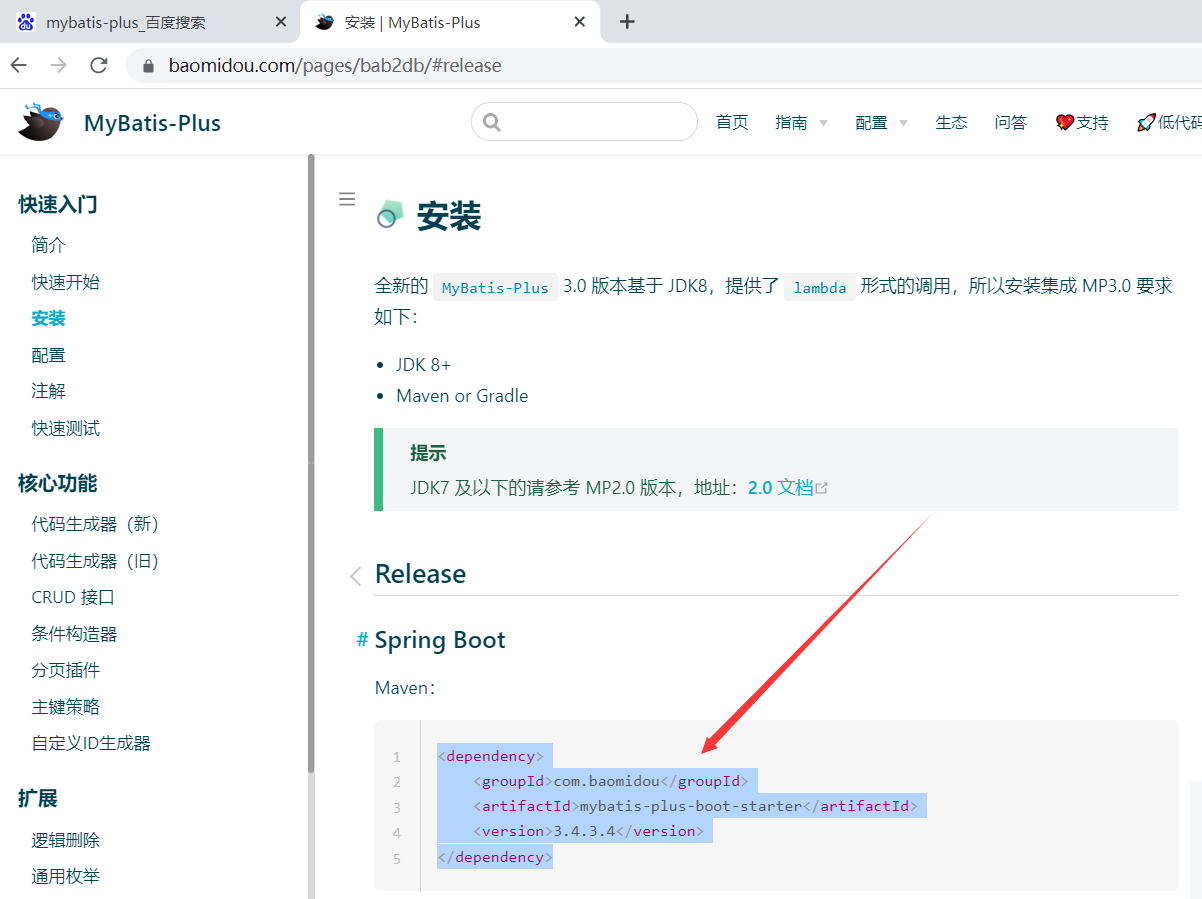Open 自定义ID生成器 in sidebar

pyautogui.click(x=91, y=743)
